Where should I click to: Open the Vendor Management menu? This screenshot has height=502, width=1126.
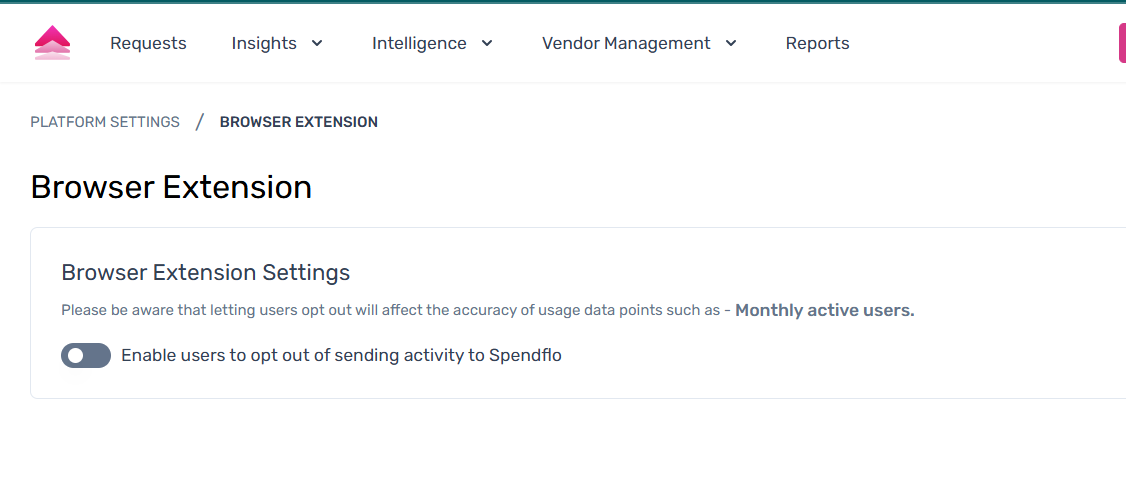tap(626, 43)
